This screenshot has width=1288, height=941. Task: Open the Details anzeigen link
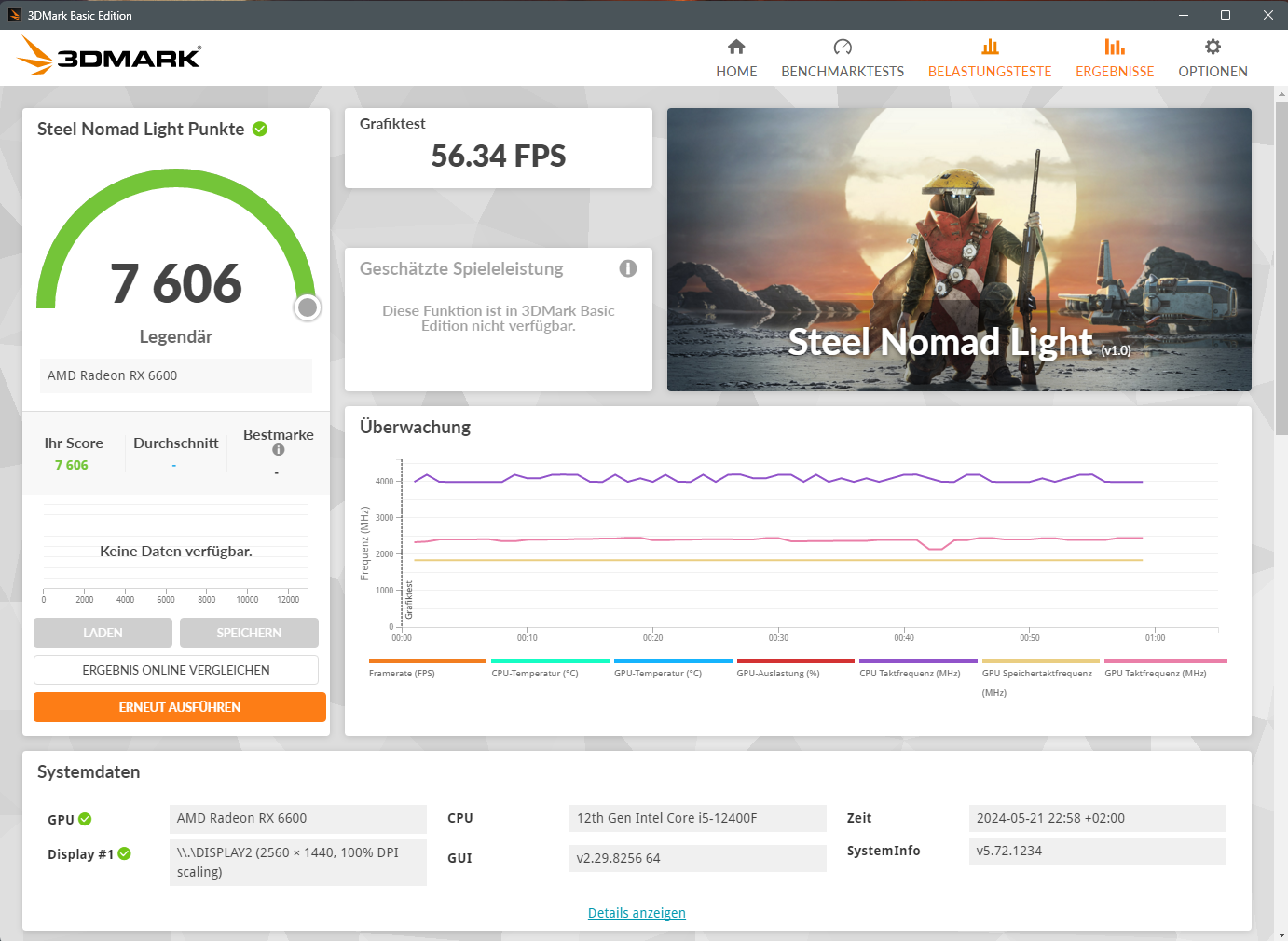click(637, 913)
